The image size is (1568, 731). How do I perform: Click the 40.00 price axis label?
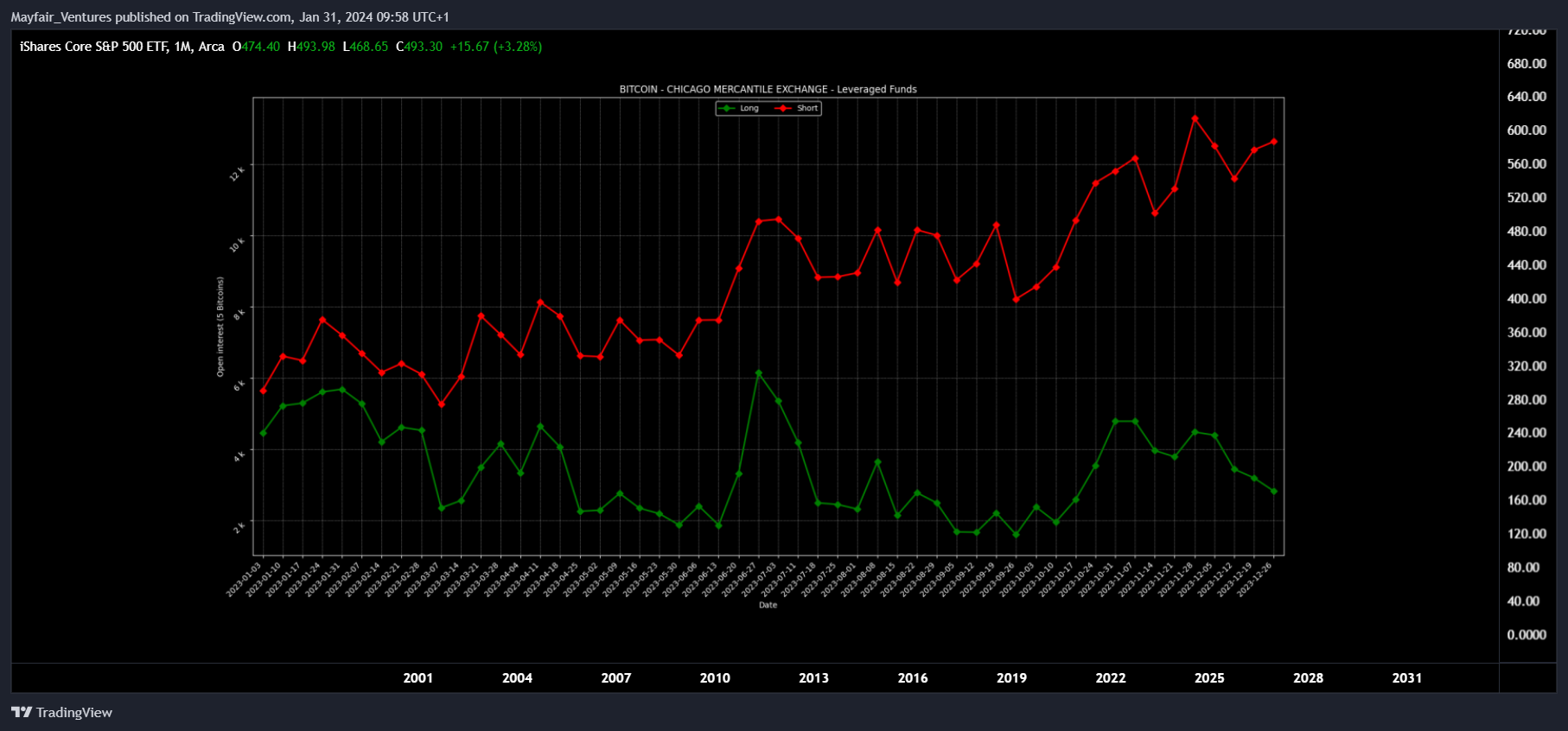(1523, 601)
